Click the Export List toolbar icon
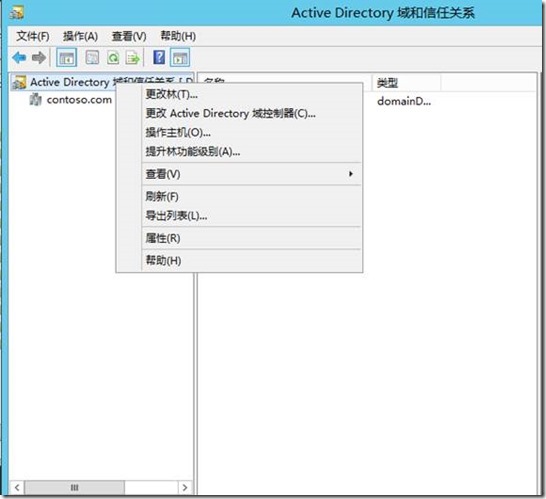 [x=133, y=58]
